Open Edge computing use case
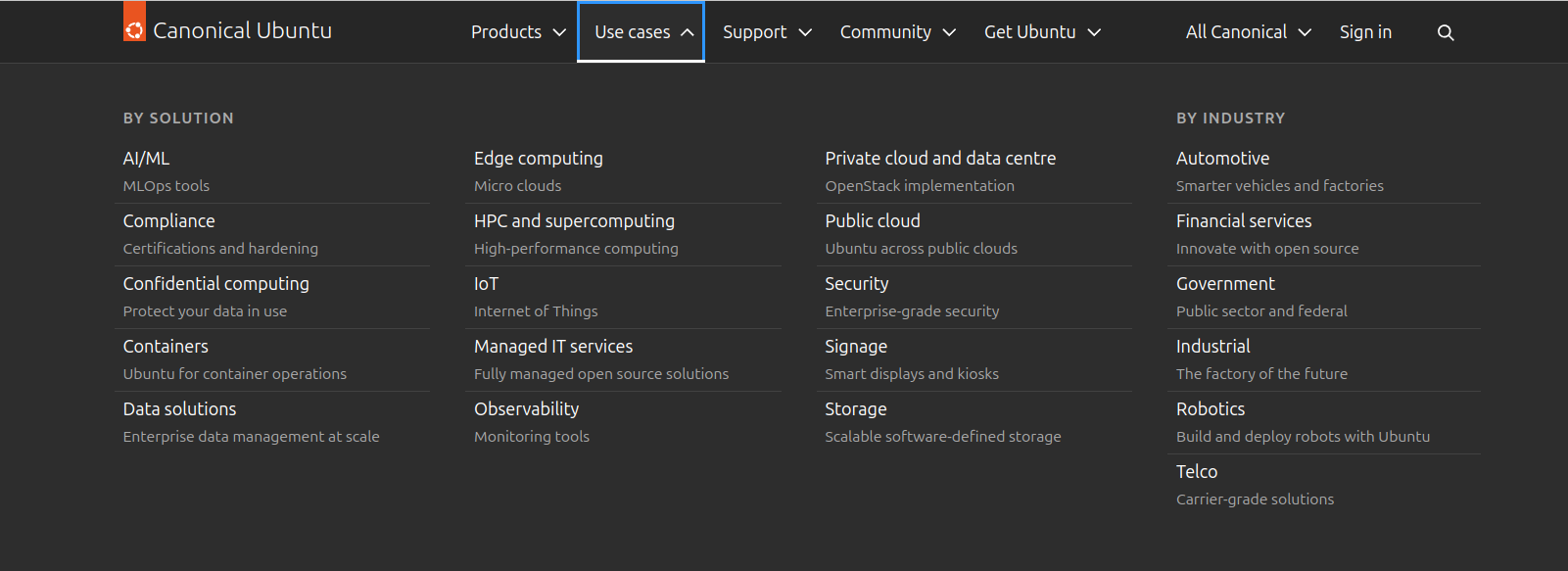The height and width of the screenshot is (571, 1568). 538,159
